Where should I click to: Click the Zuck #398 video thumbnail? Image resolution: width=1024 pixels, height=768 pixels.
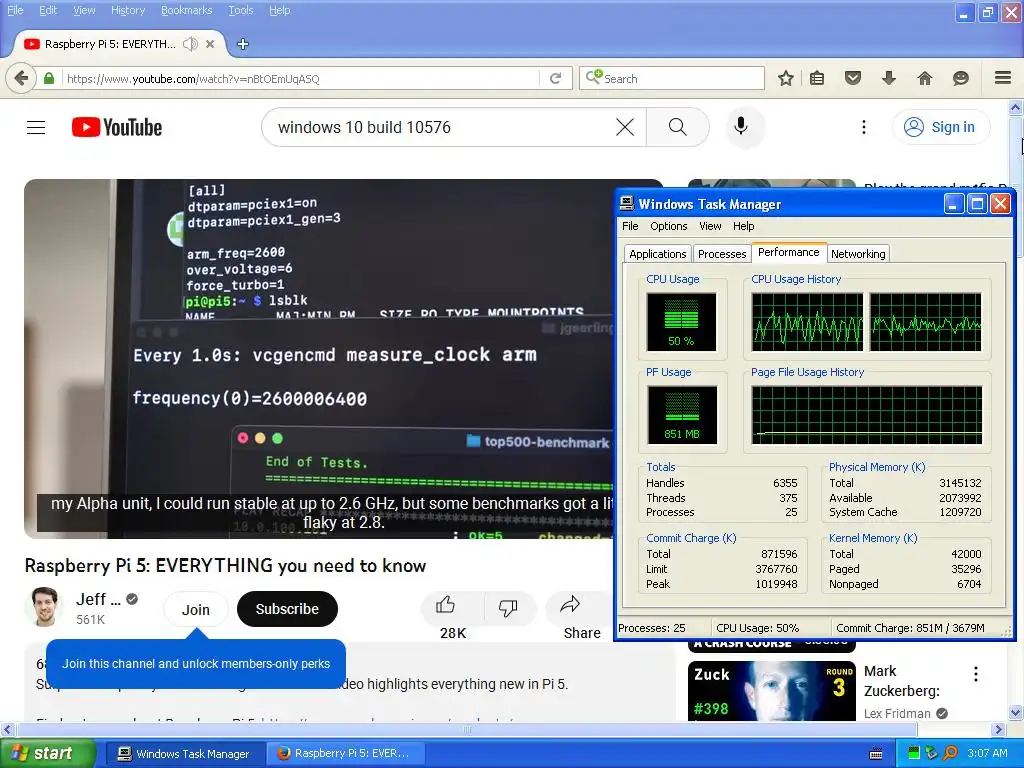(771, 691)
